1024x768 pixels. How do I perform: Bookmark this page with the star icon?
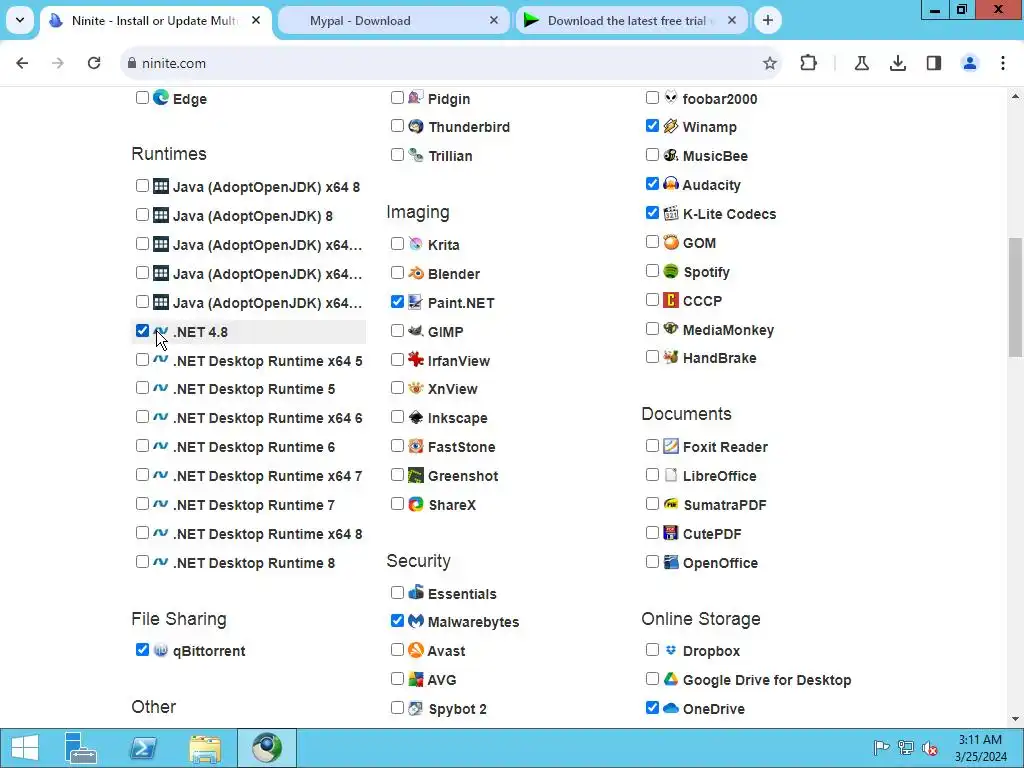point(769,63)
